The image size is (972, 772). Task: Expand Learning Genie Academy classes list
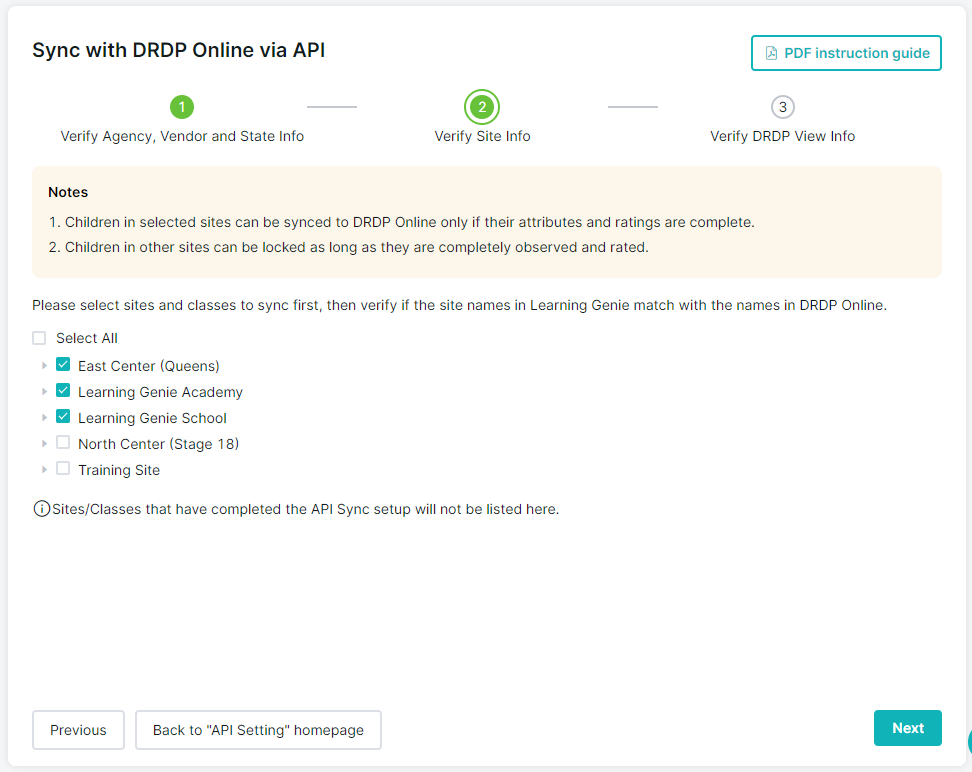click(44, 392)
